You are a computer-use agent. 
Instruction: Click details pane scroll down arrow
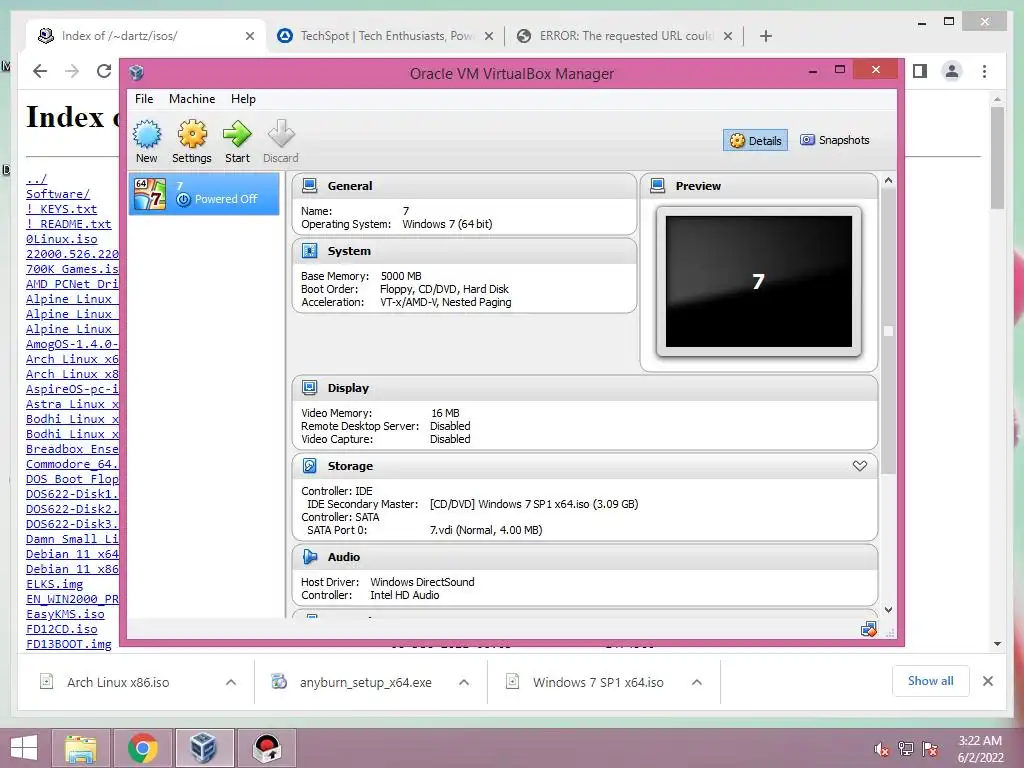[889, 609]
